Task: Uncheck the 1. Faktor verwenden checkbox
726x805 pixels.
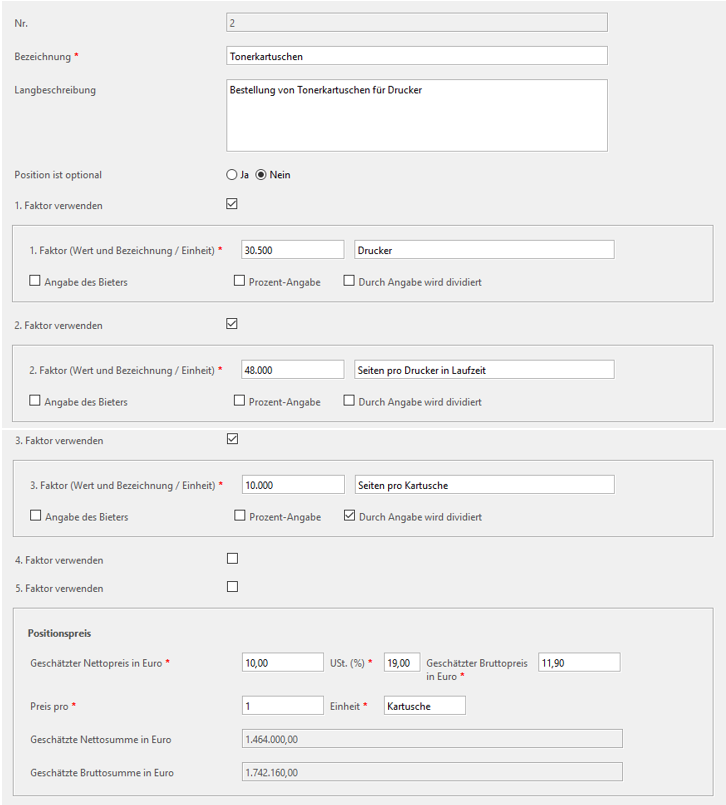Action: coord(232,204)
